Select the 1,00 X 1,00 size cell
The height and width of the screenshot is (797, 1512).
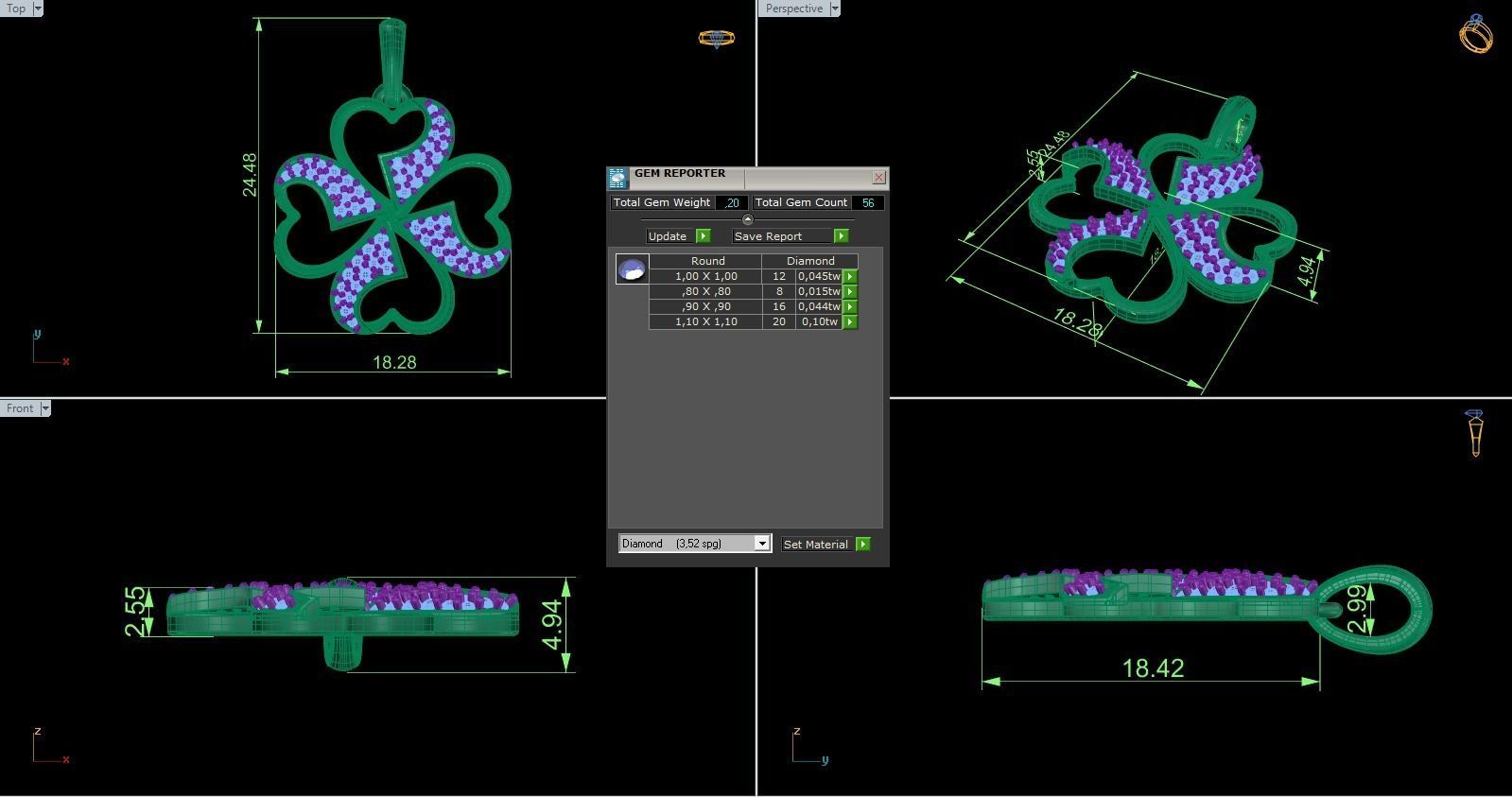pos(705,277)
